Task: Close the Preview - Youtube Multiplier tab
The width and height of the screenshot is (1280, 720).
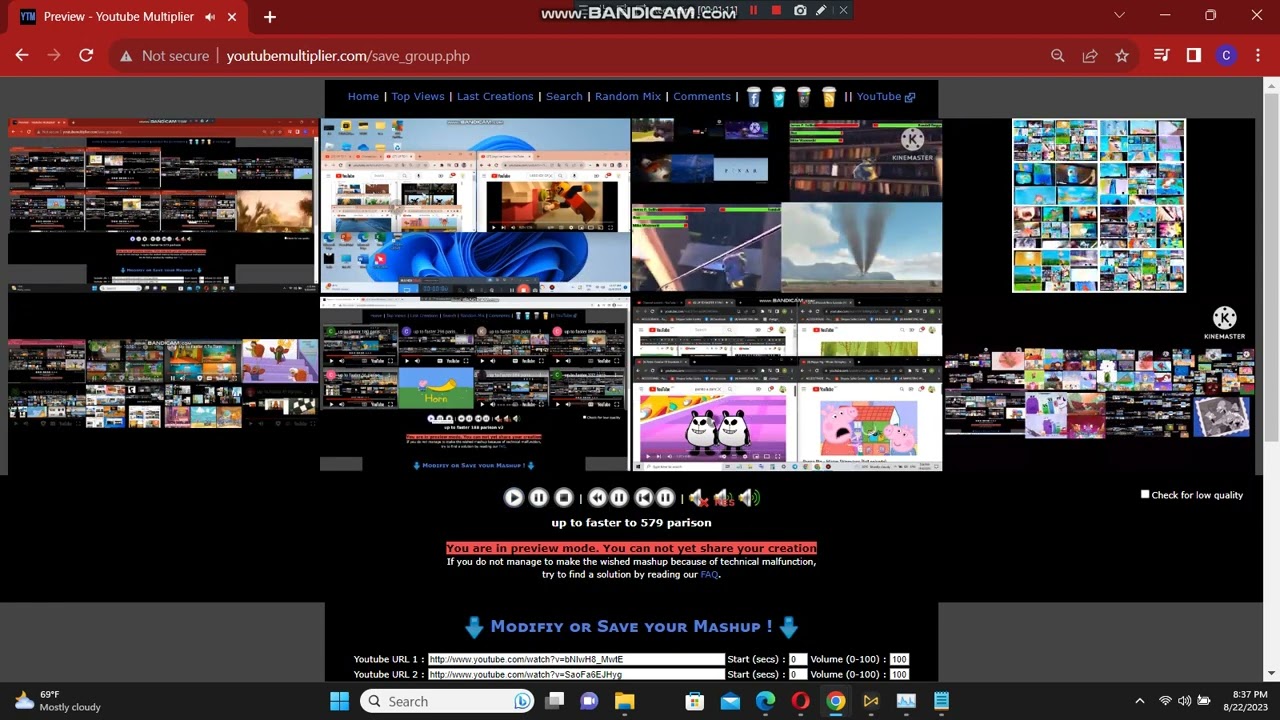Action: pos(234,17)
